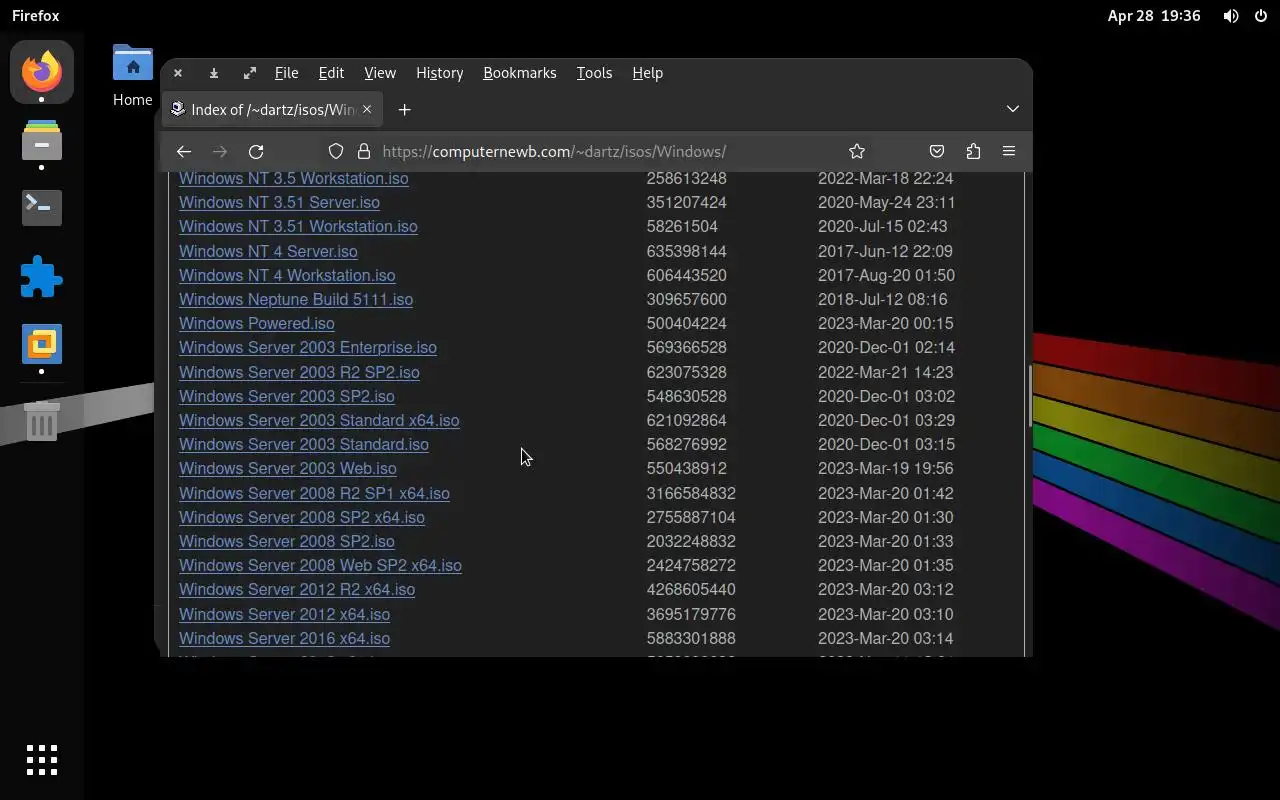Select date 2017-Jun-12 22:09
This screenshot has width=1280, height=800.
click(x=885, y=252)
